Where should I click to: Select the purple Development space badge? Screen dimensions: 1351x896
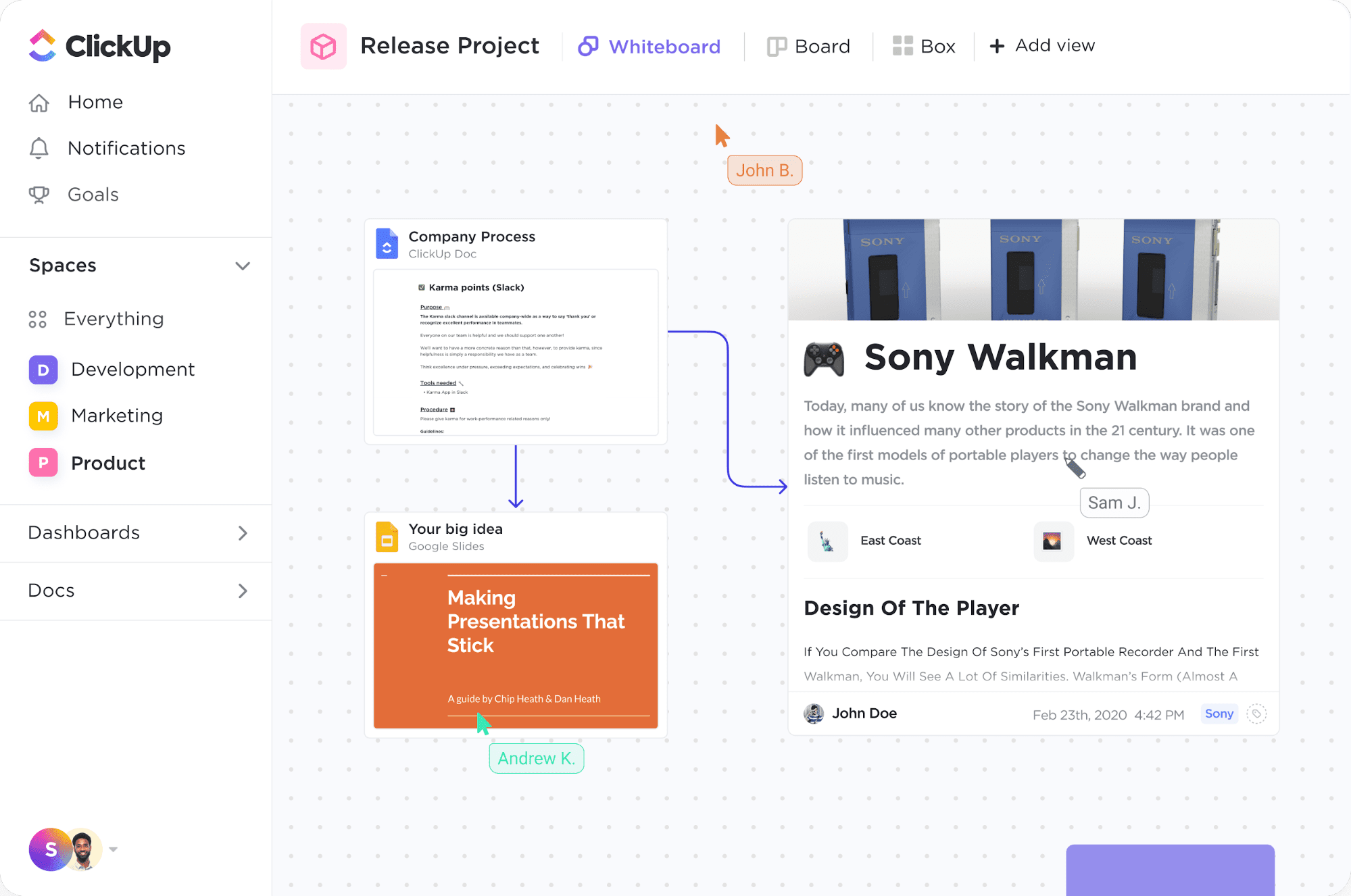tap(43, 370)
